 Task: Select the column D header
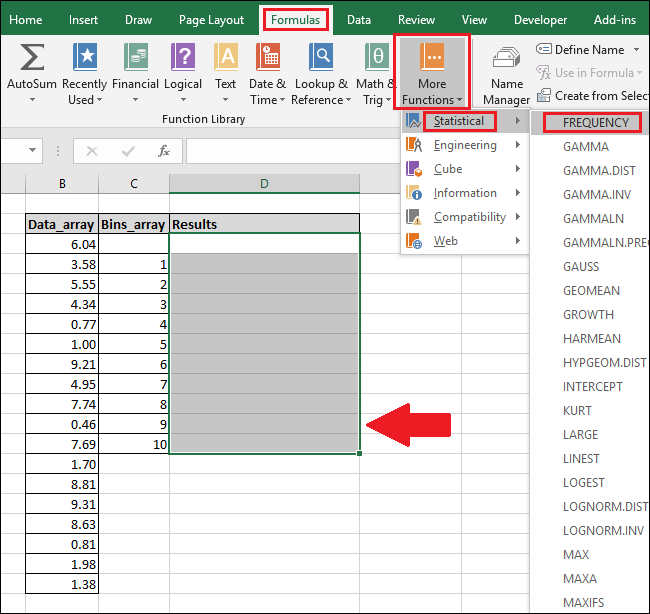point(264,183)
